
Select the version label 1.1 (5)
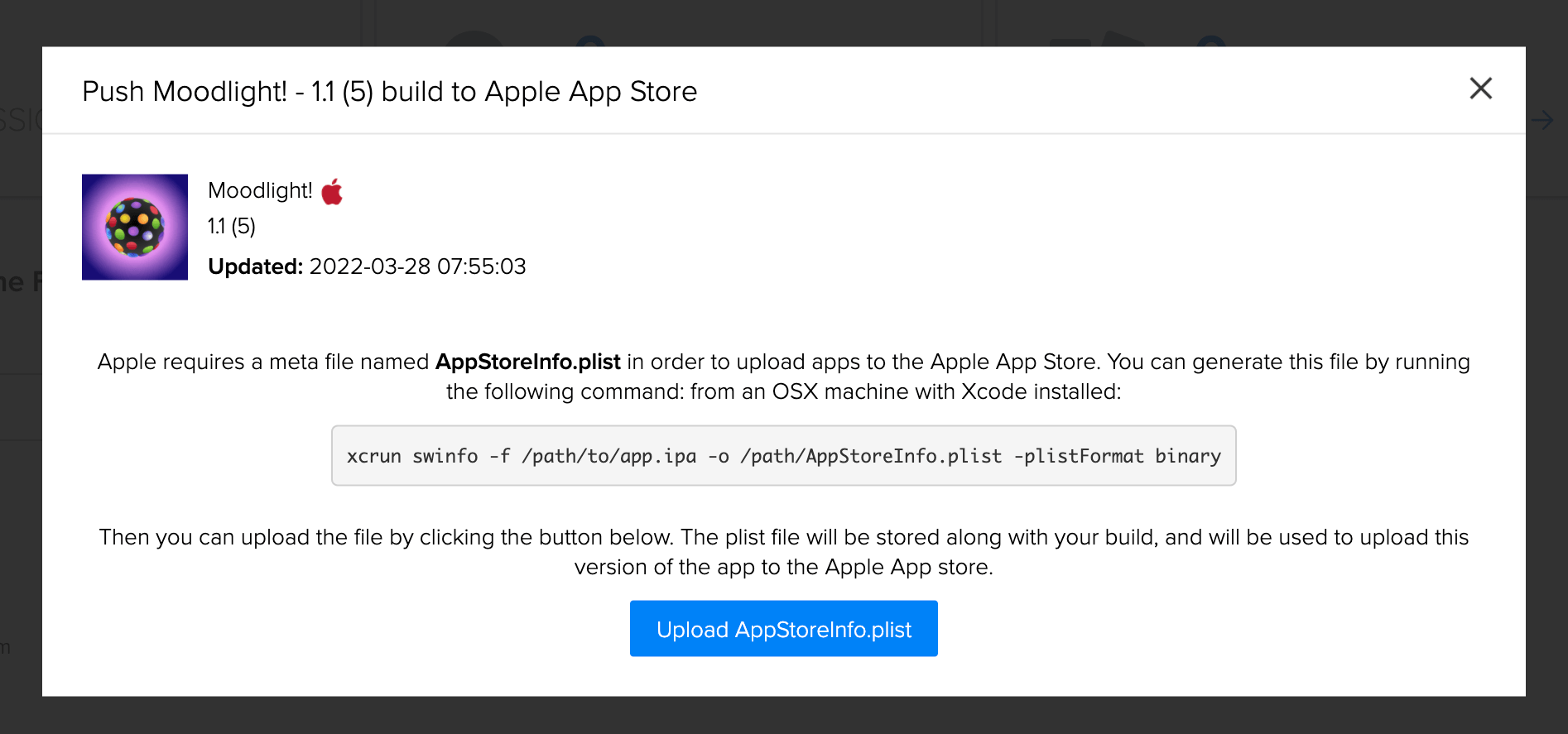coord(231,226)
